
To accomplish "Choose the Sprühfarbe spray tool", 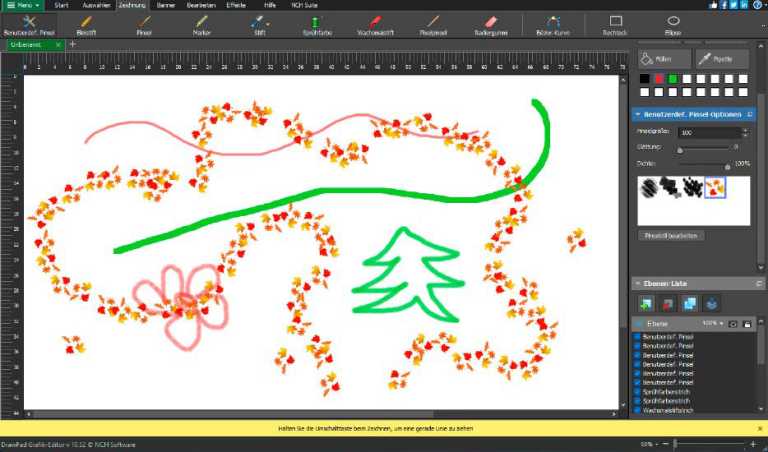I will point(316,24).
